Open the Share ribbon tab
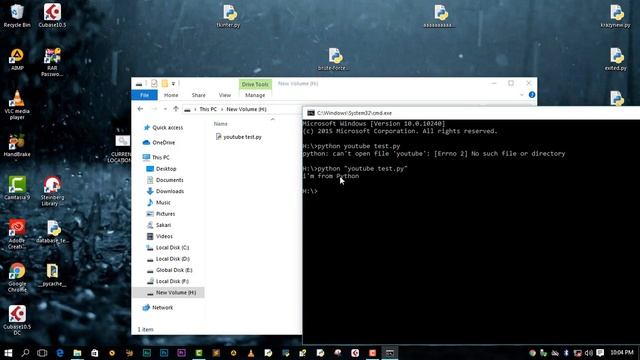Image resolution: width=640 pixels, height=360 pixels. [x=199, y=95]
